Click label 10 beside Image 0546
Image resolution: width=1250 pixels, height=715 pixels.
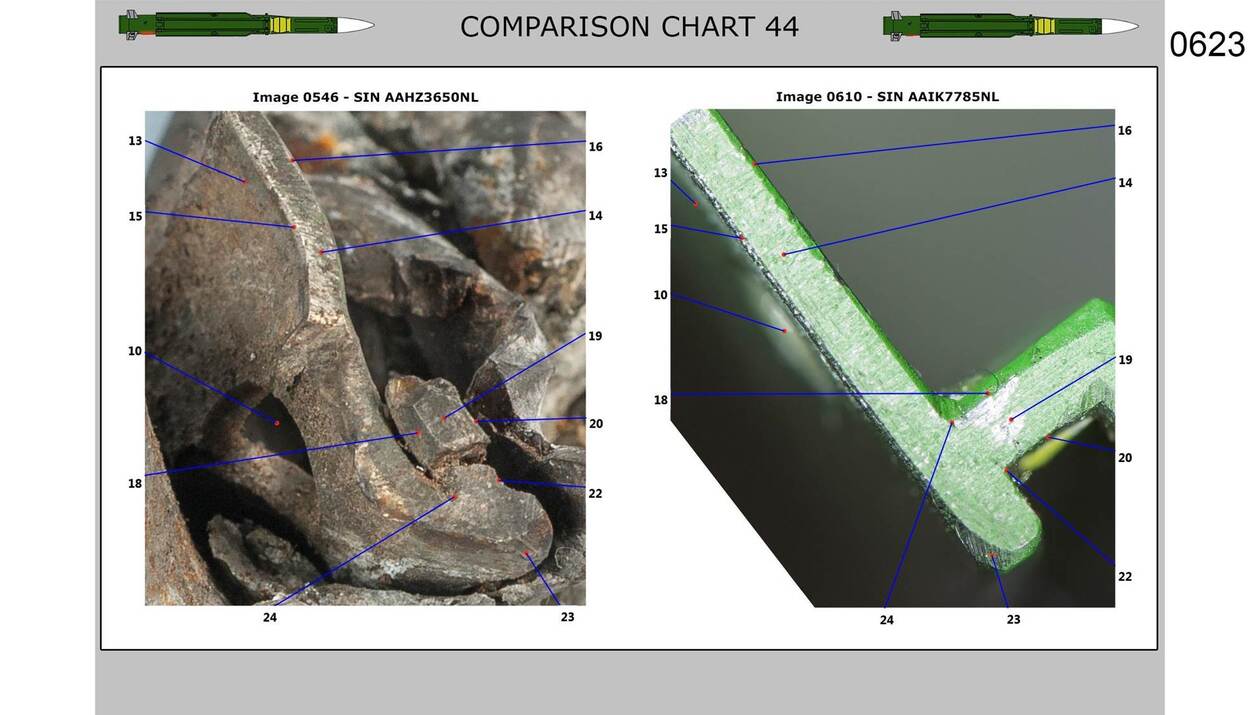click(135, 351)
